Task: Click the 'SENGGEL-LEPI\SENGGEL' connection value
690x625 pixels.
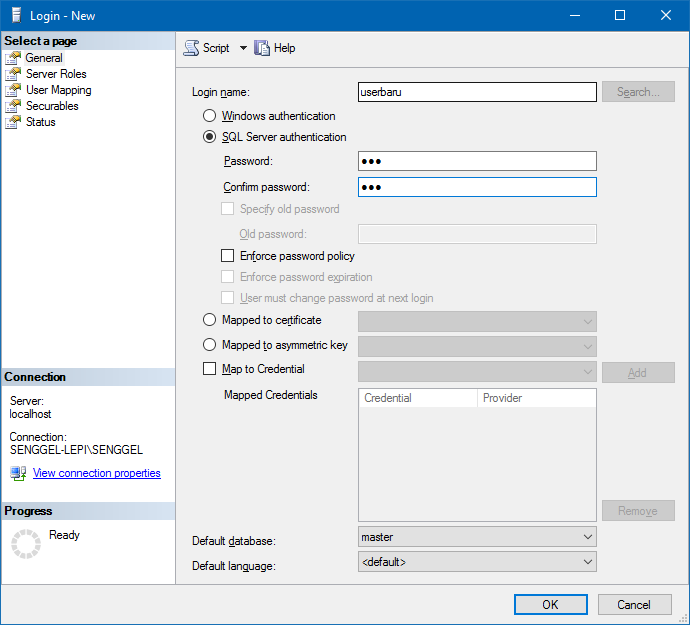Action: tap(77, 450)
